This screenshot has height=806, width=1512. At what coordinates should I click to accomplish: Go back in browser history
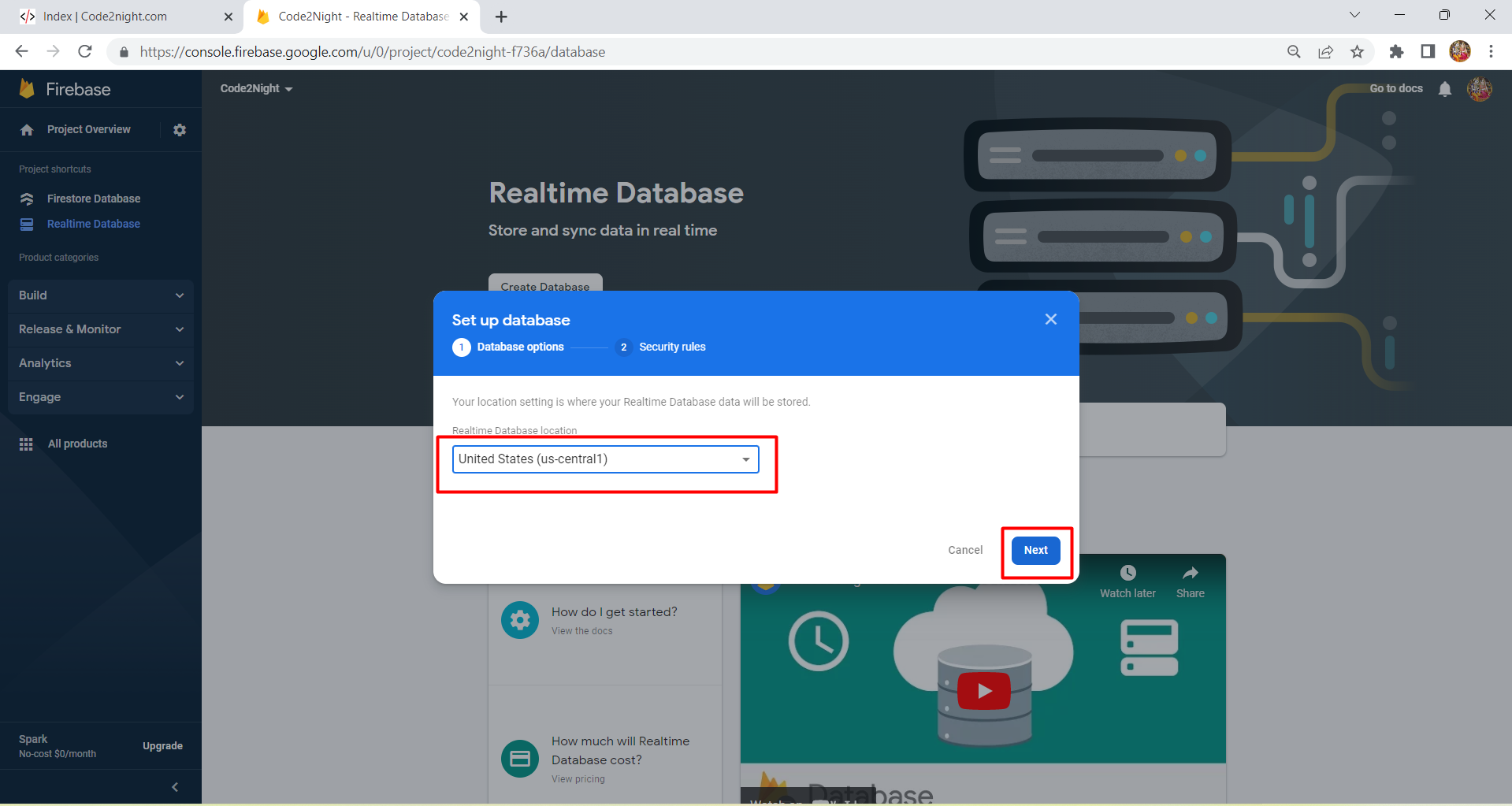pyautogui.click(x=21, y=52)
